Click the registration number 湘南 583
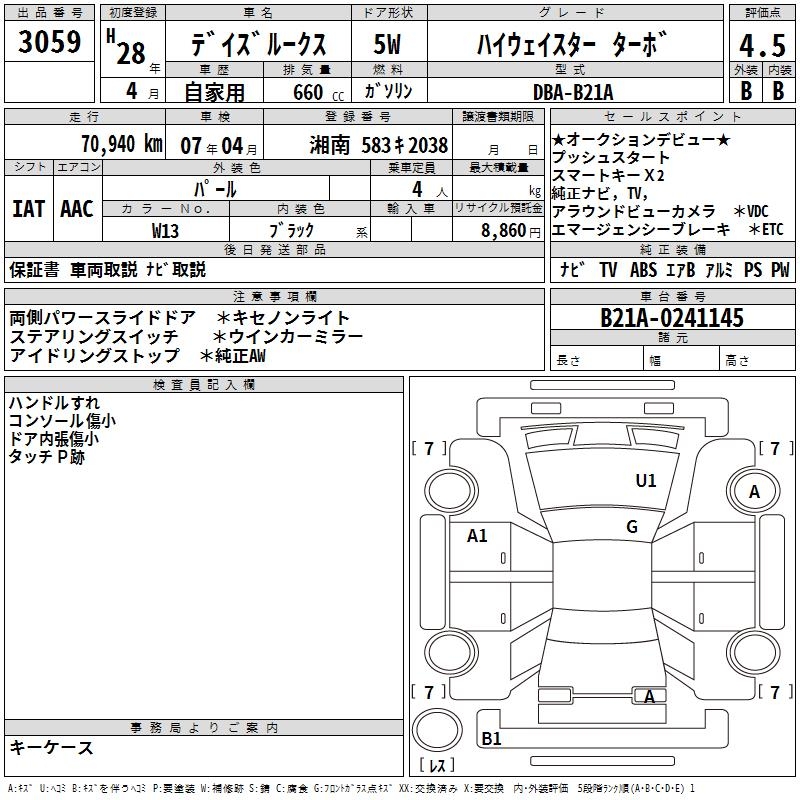The image size is (800, 800). (378, 146)
